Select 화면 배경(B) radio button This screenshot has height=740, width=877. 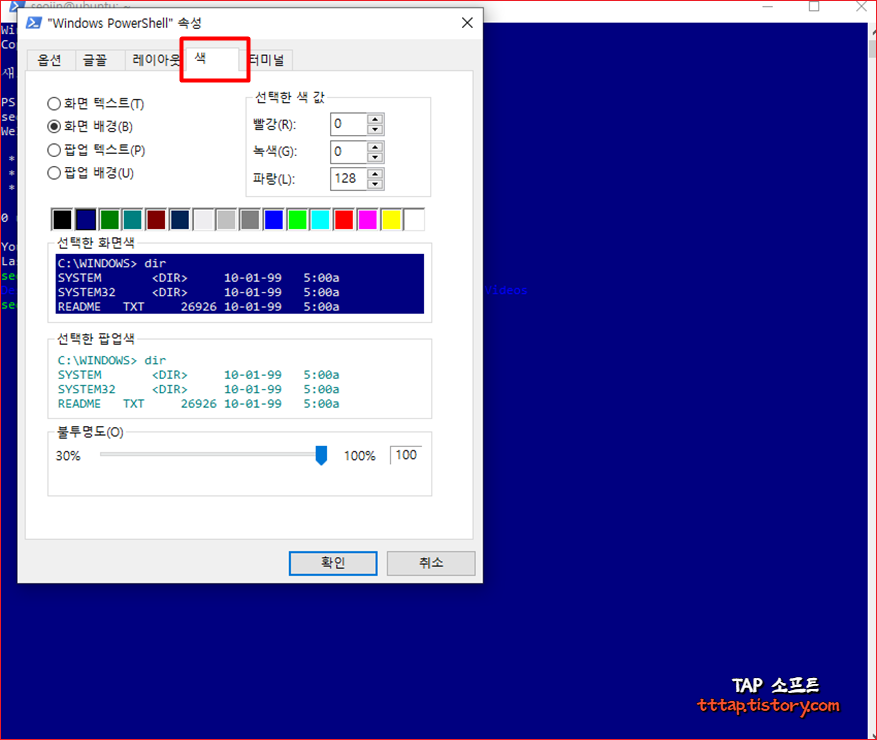(90, 127)
